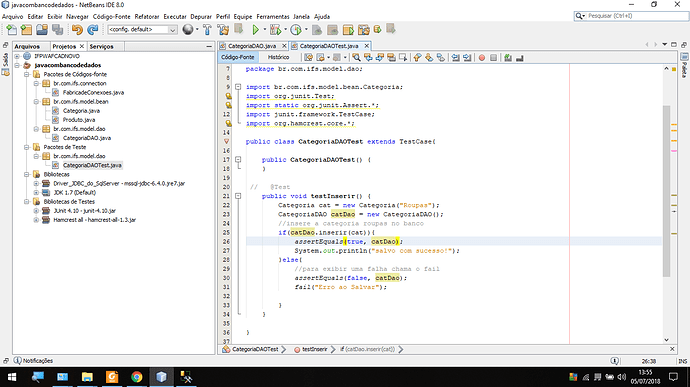Toggle fold on the CategoriaDAOTest constructor
This screenshot has width=690, height=387.
point(238,159)
